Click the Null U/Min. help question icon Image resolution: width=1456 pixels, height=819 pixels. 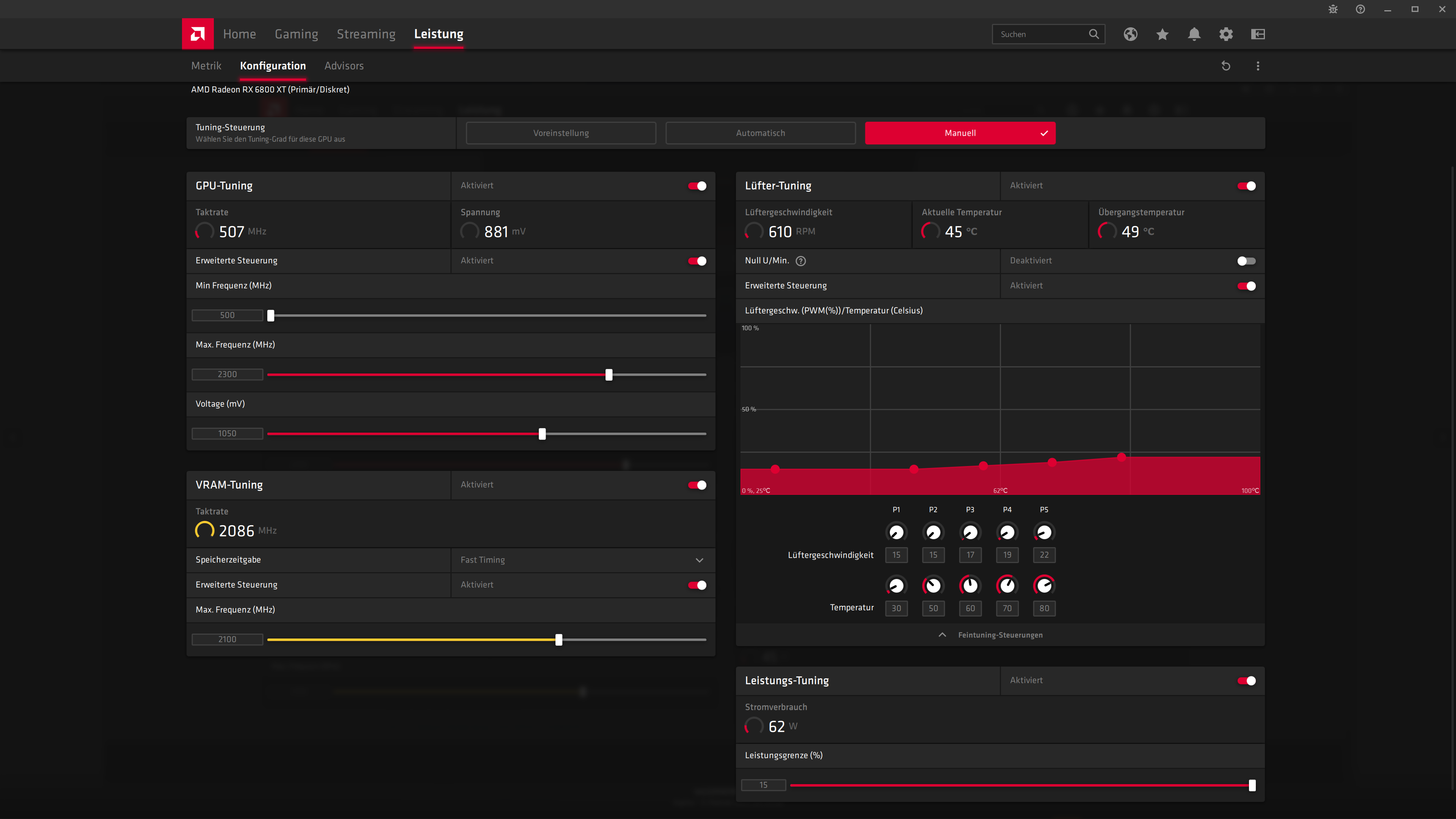[x=800, y=260]
